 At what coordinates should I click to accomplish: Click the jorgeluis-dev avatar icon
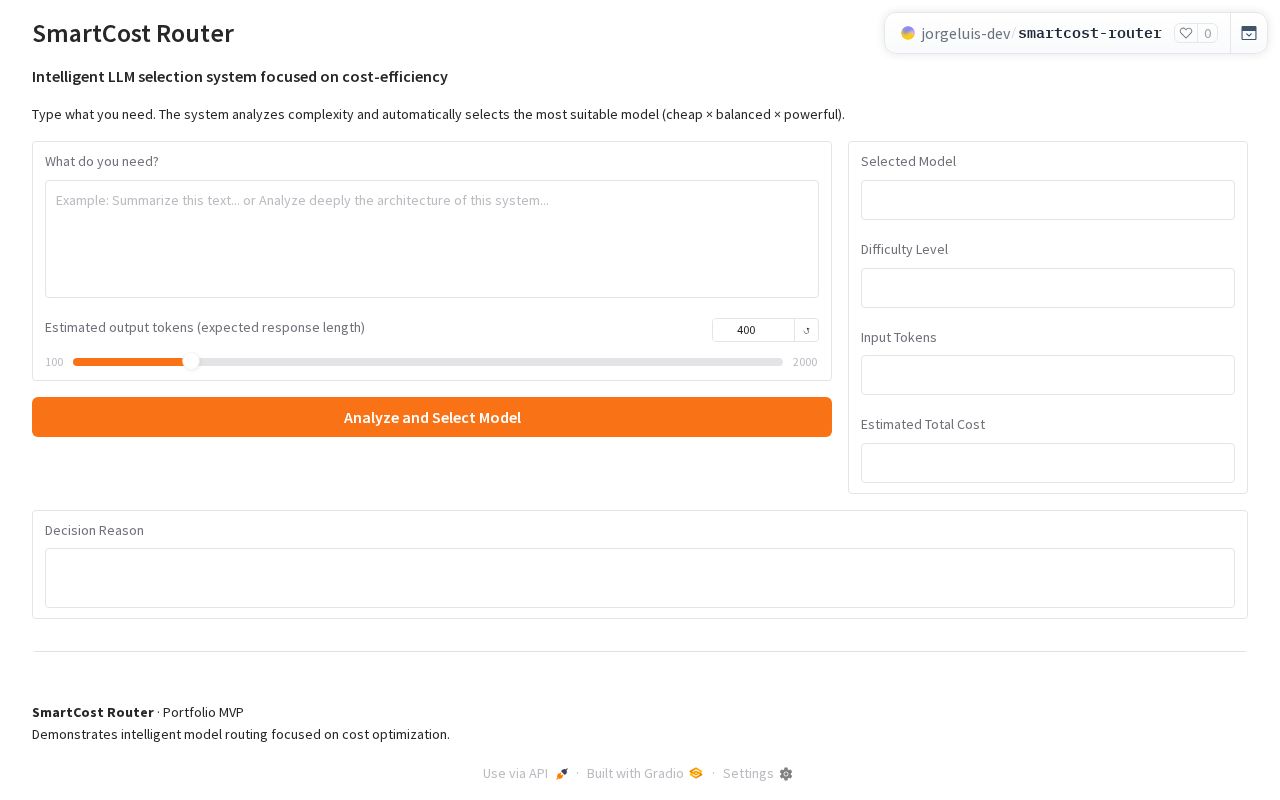pos(908,33)
